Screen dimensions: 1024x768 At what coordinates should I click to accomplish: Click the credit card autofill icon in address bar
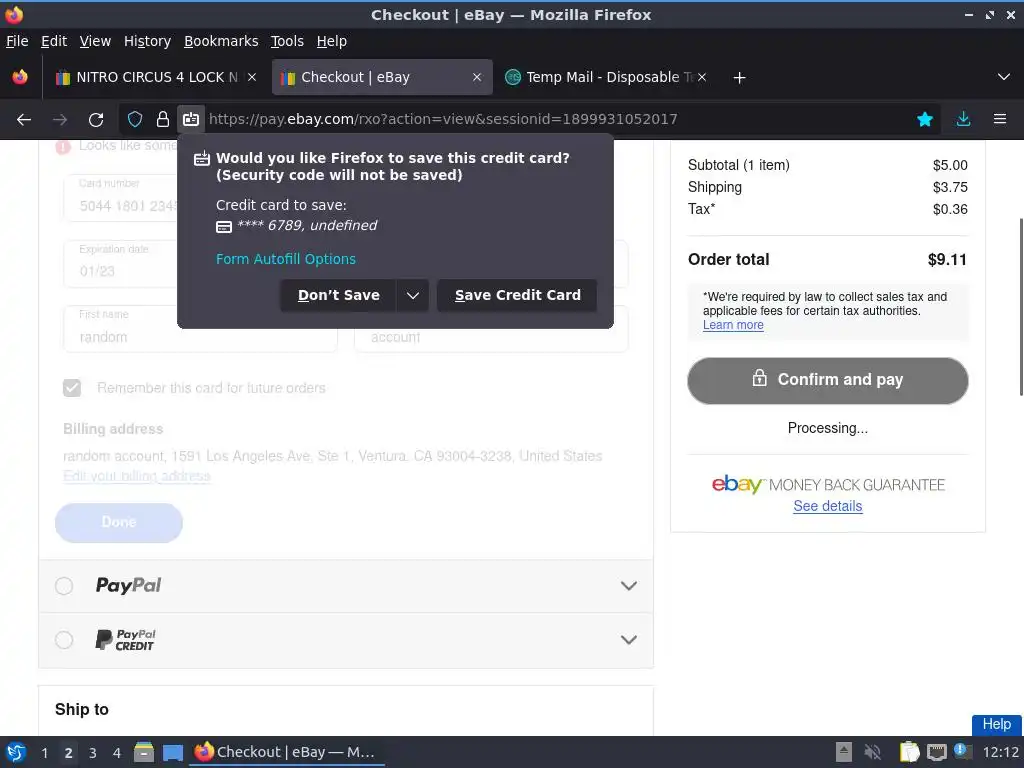point(191,119)
